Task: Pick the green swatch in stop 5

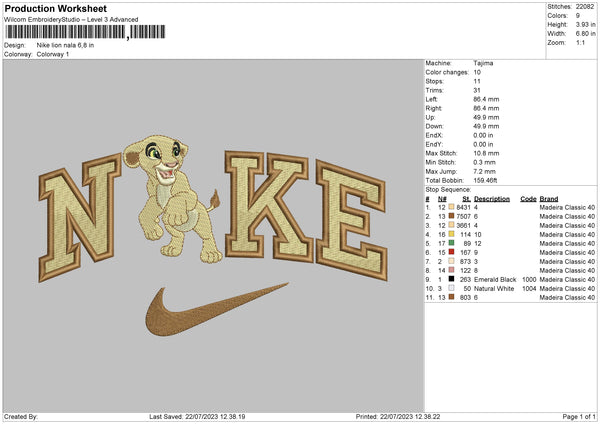Action: (x=452, y=243)
